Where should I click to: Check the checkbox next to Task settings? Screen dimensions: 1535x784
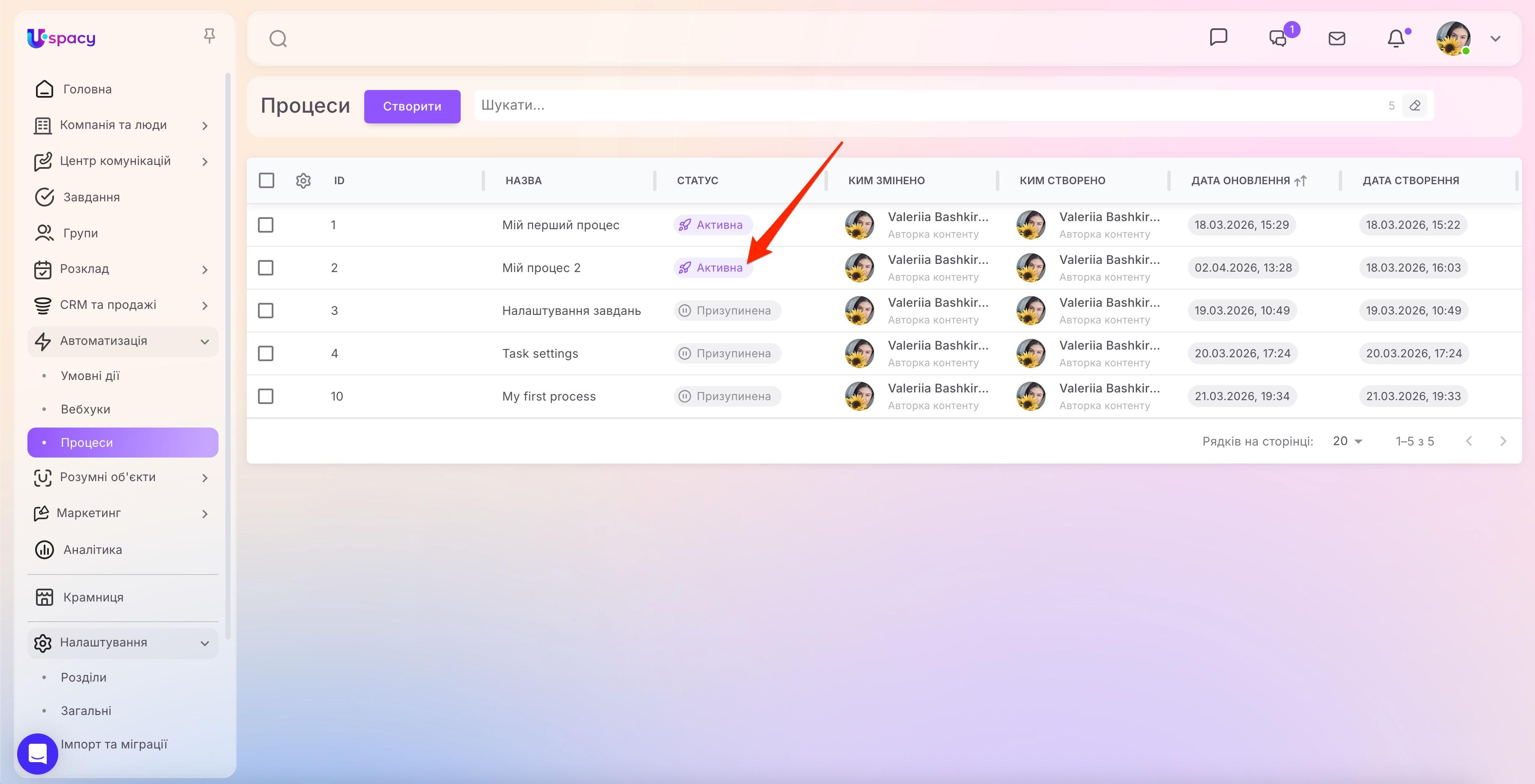[266, 353]
